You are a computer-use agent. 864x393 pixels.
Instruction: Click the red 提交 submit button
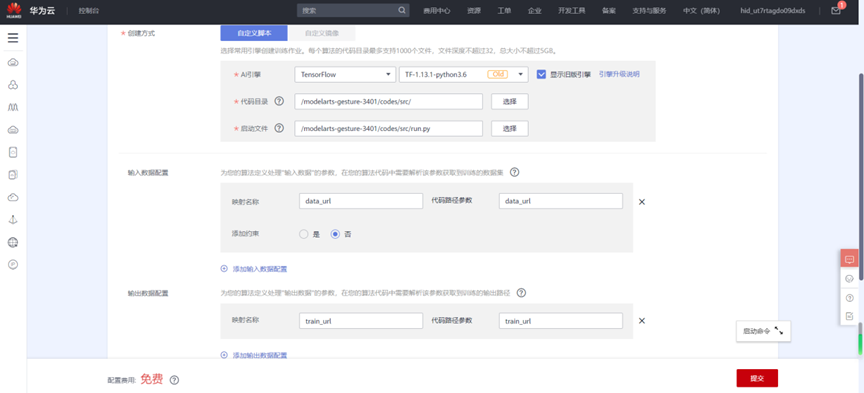[x=757, y=378]
